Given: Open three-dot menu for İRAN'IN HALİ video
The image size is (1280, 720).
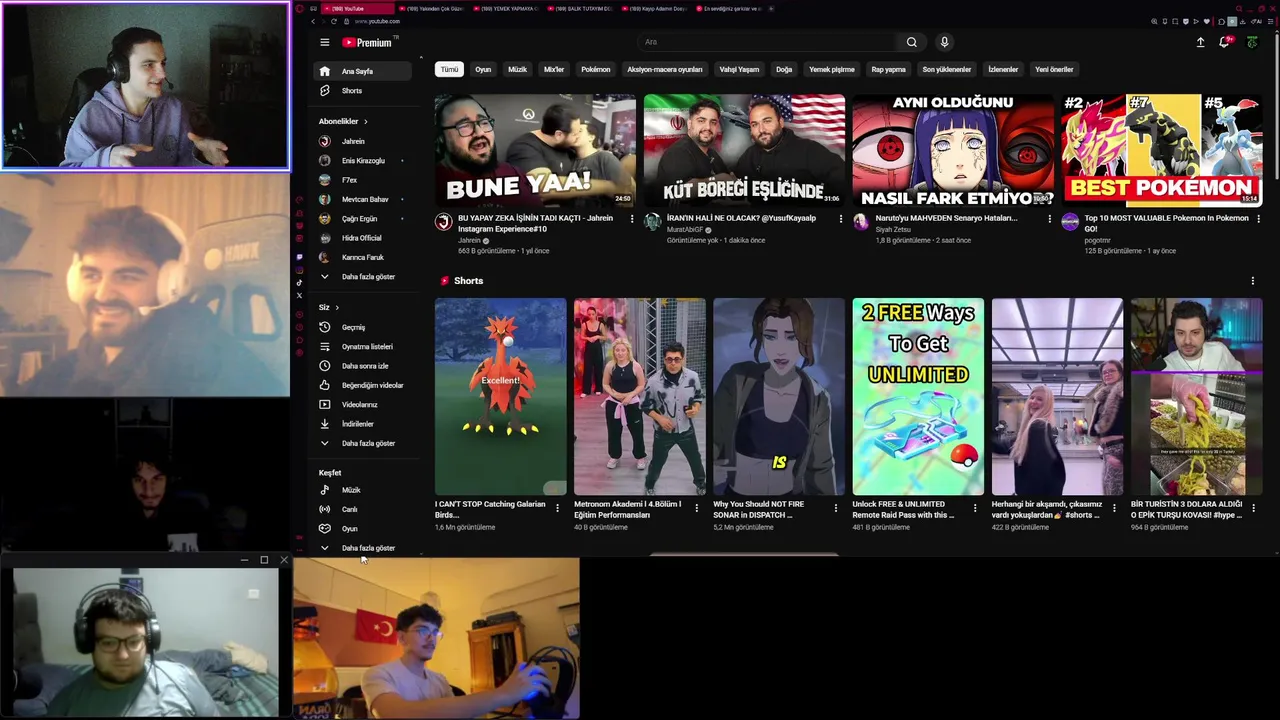Looking at the screenshot, I should [840, 218].
